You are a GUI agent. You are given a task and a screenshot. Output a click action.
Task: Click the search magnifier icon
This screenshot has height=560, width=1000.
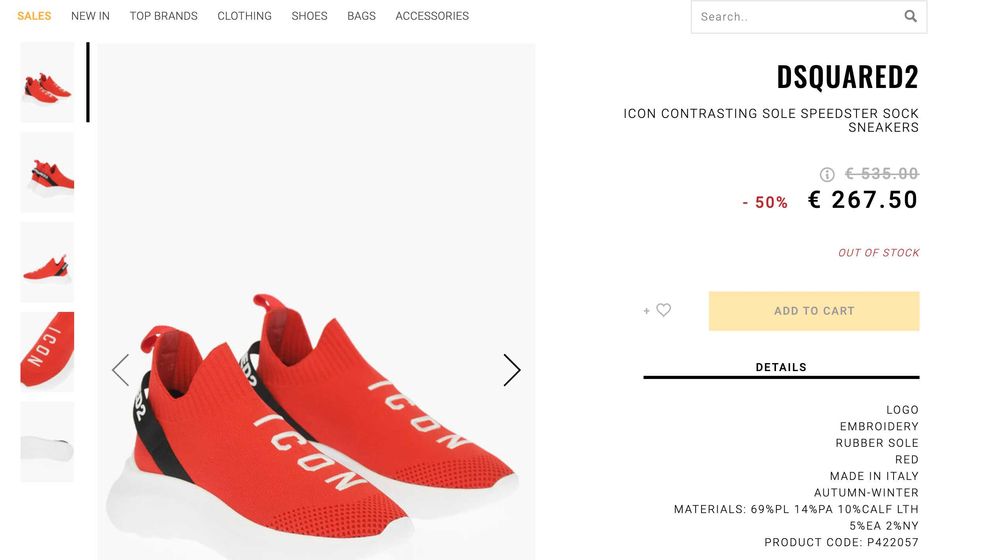click(x=910, y=16)
